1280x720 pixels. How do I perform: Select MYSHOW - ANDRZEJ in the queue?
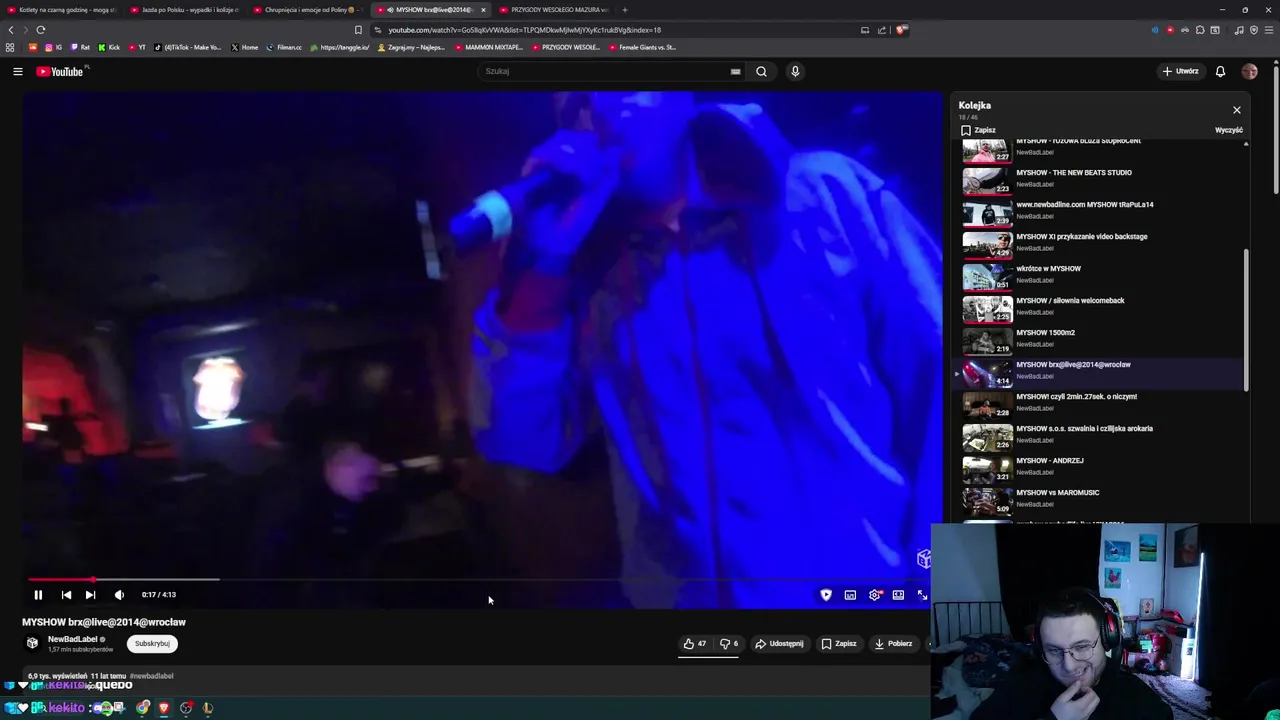coord(1100,468)
